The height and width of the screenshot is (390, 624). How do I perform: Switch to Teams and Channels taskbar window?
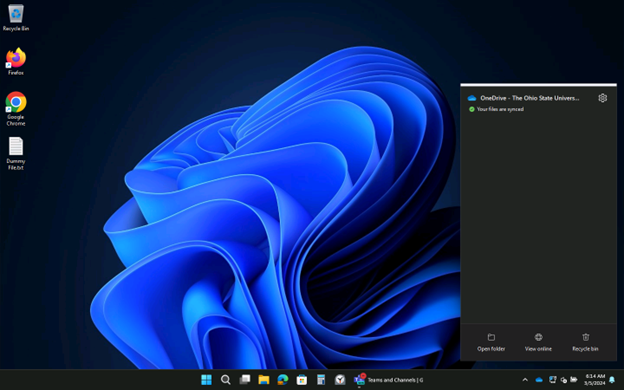[x=389, y=380]
